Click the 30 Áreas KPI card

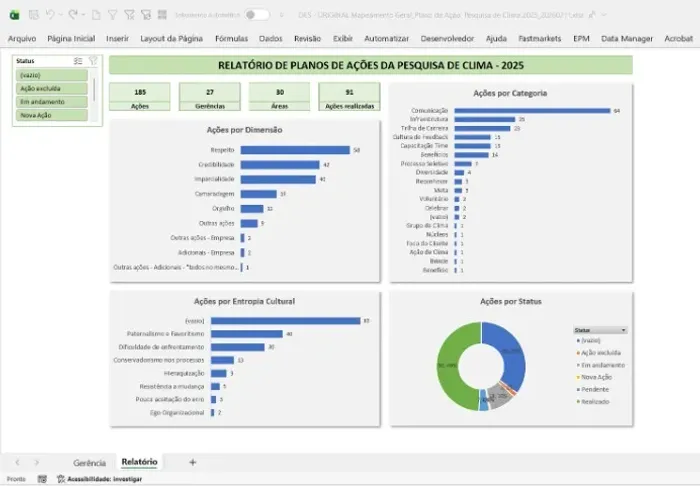pyautogui.click(x=279, y=96)
